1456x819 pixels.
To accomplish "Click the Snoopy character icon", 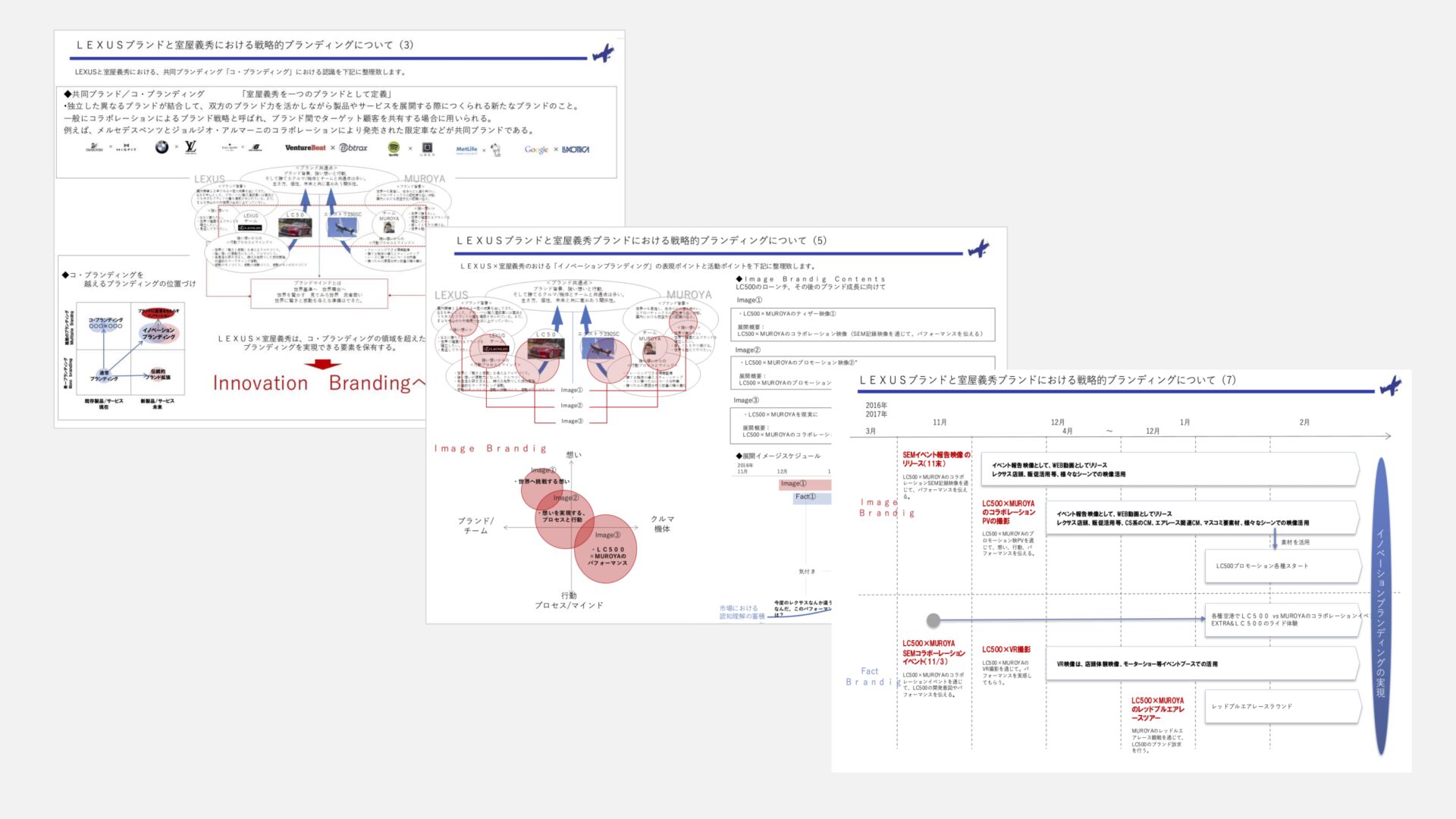I will [496, 149].
